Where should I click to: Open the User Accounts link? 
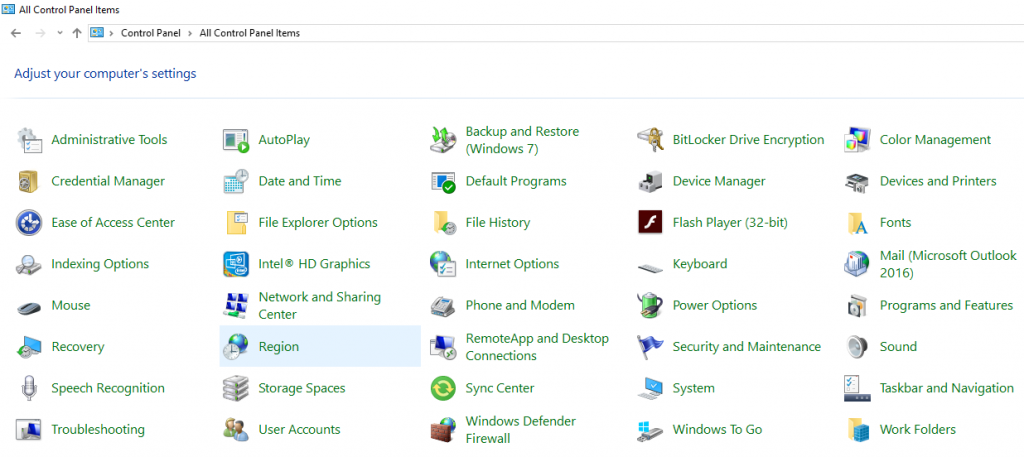click(299, 430)
